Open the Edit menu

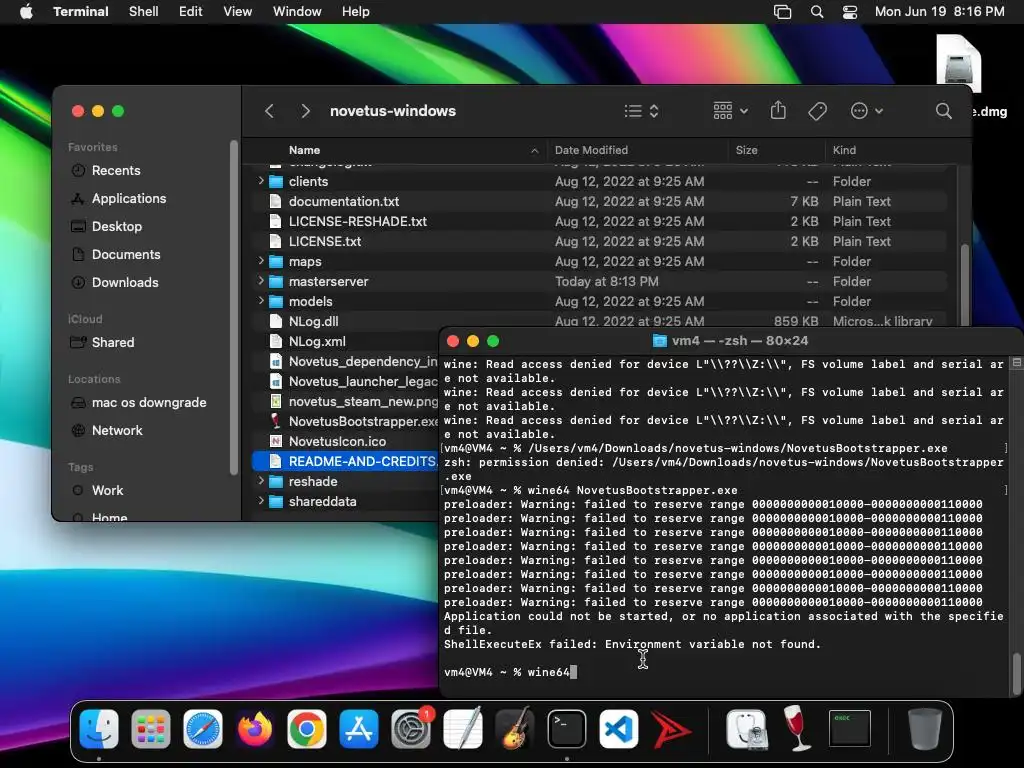[191, 12]
